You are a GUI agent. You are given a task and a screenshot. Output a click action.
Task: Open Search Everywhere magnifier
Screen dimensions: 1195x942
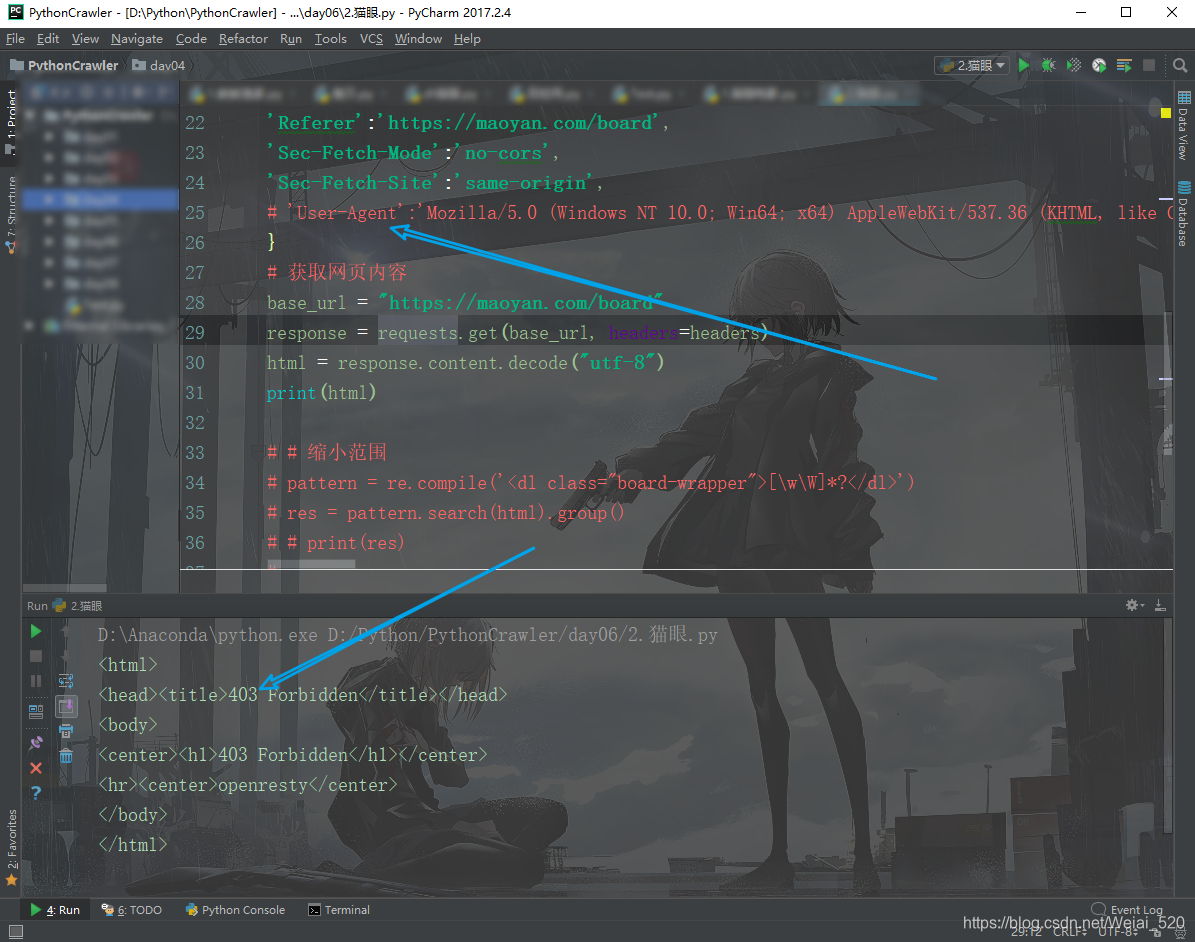pos(1180,66)
